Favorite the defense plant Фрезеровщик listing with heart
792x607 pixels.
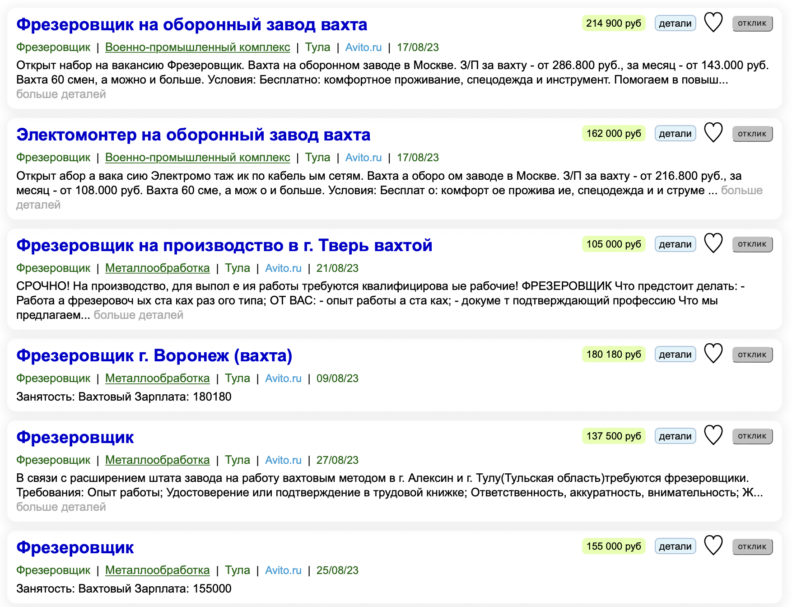click(x=713, y=22)
